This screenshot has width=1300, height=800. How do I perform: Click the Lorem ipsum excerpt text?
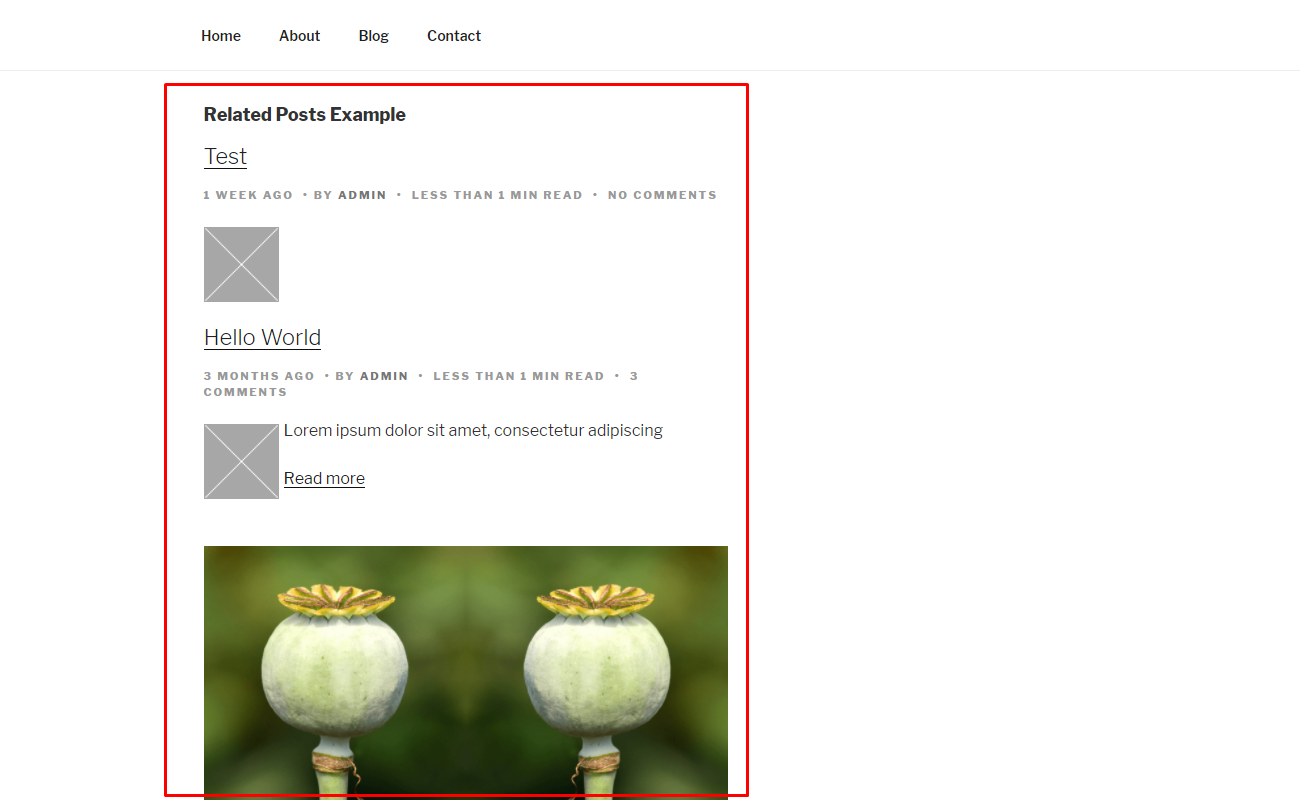(473, 431)
